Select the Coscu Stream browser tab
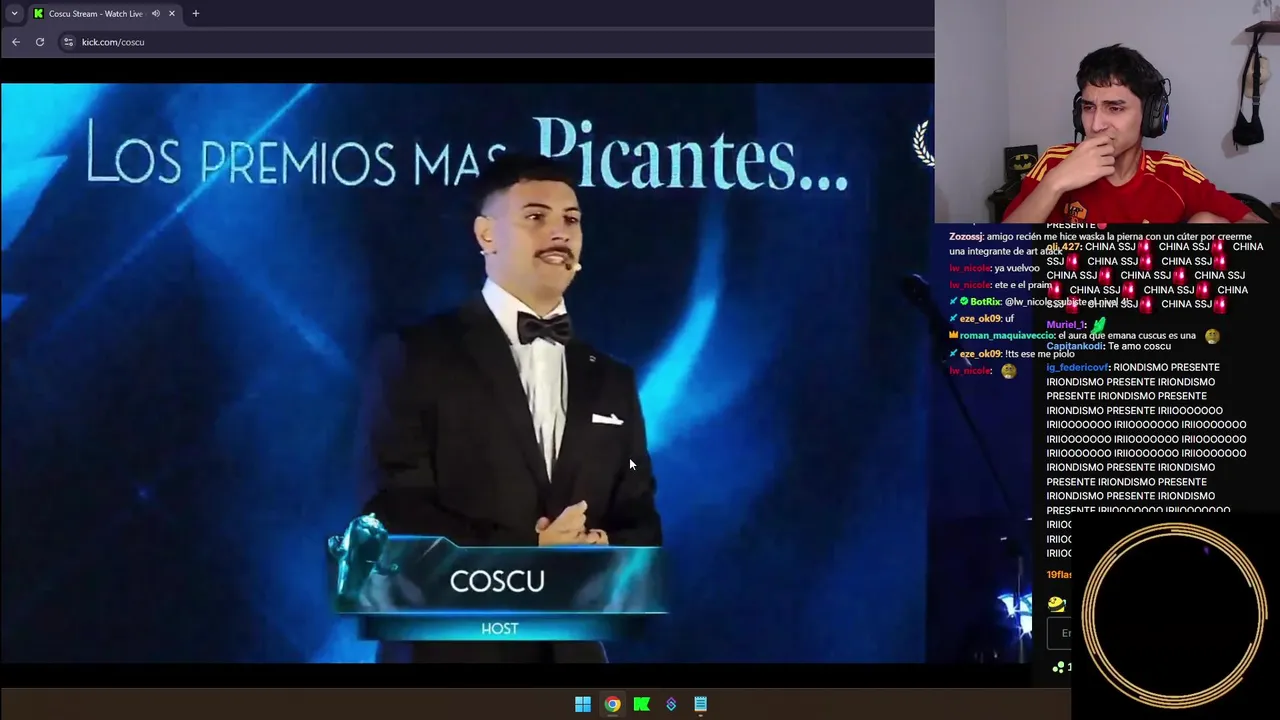This screenshot has width=1280, height=720. 104,13
